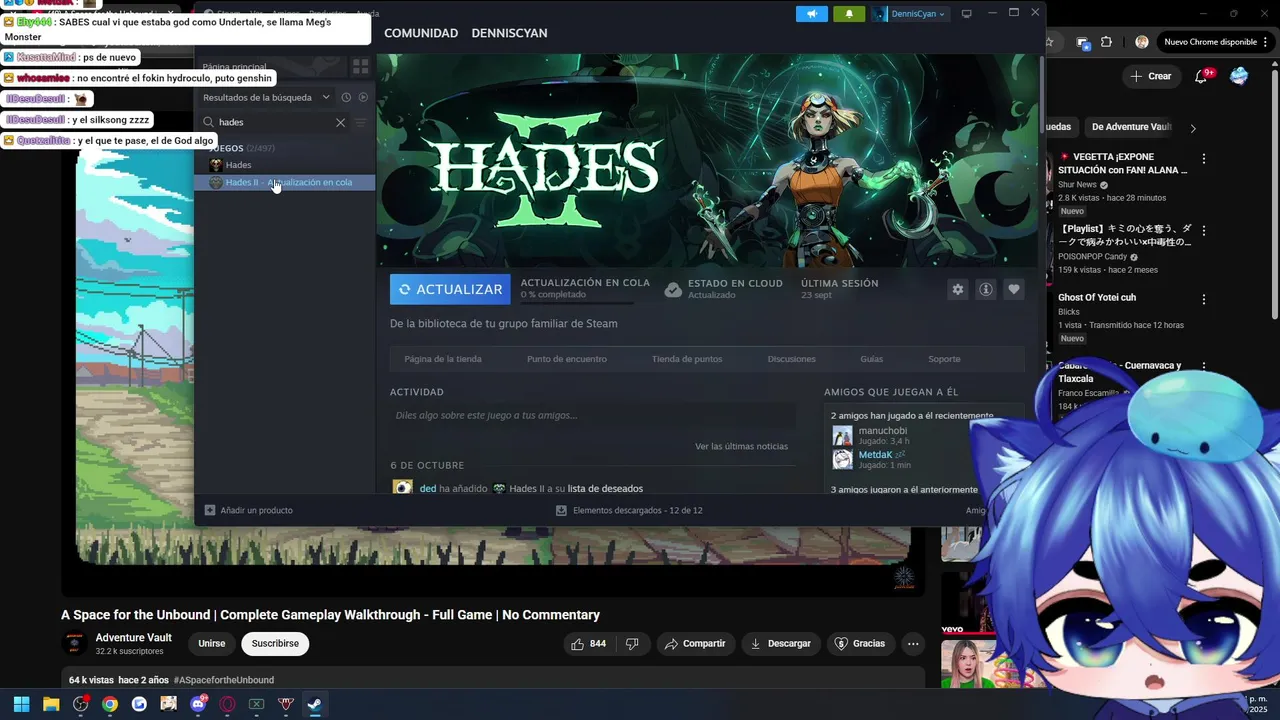1280x720 pixels.
Task: Open File Explorer from taskbar
Action: [x=51, y=704]
